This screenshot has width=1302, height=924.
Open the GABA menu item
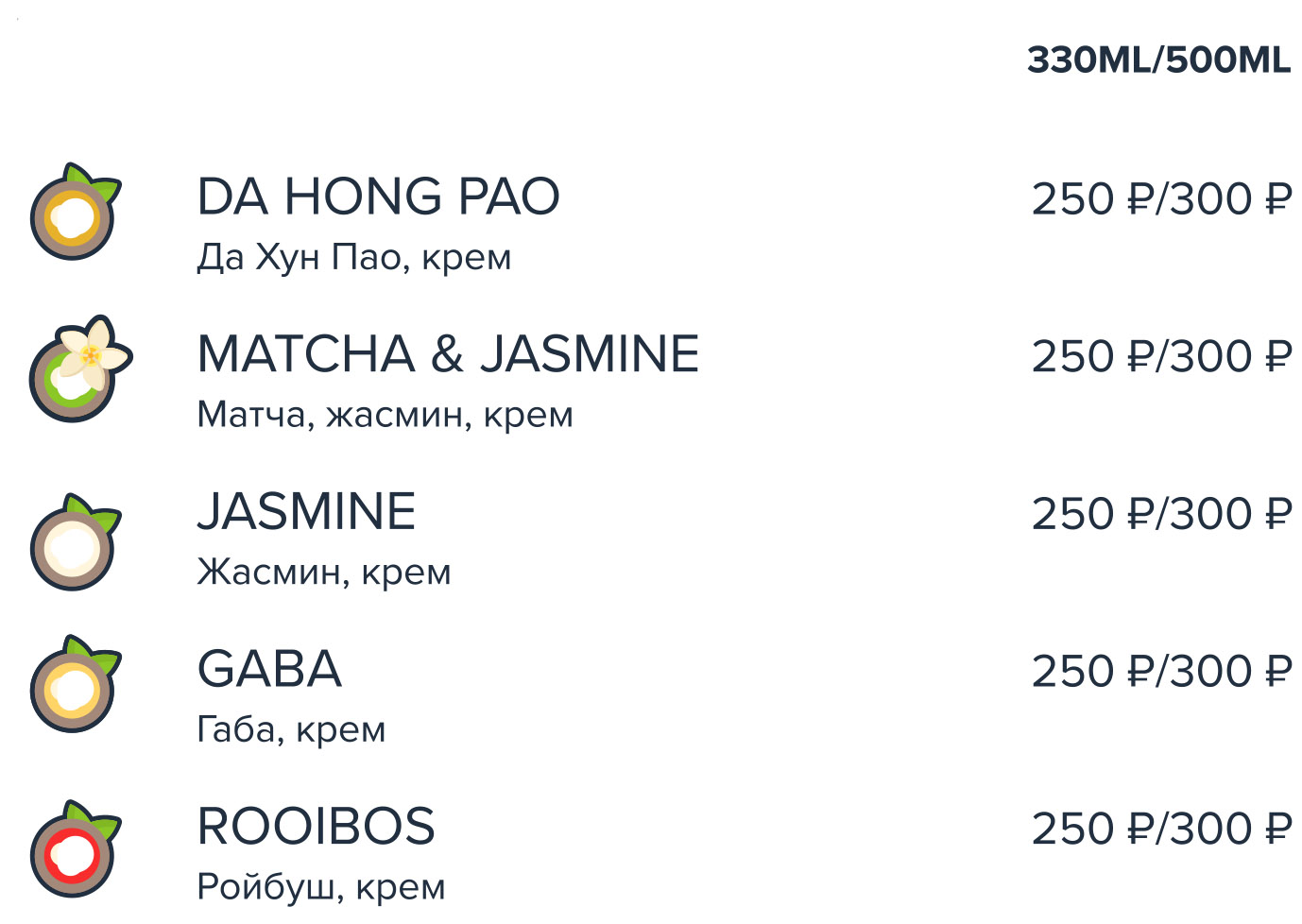(269, 670)
